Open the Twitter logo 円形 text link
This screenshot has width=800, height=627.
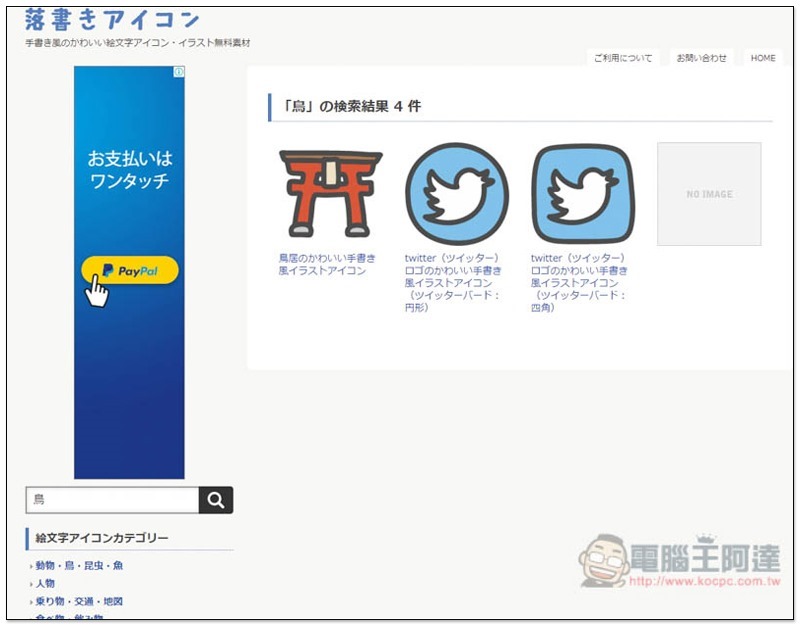[x=453, y=283]
